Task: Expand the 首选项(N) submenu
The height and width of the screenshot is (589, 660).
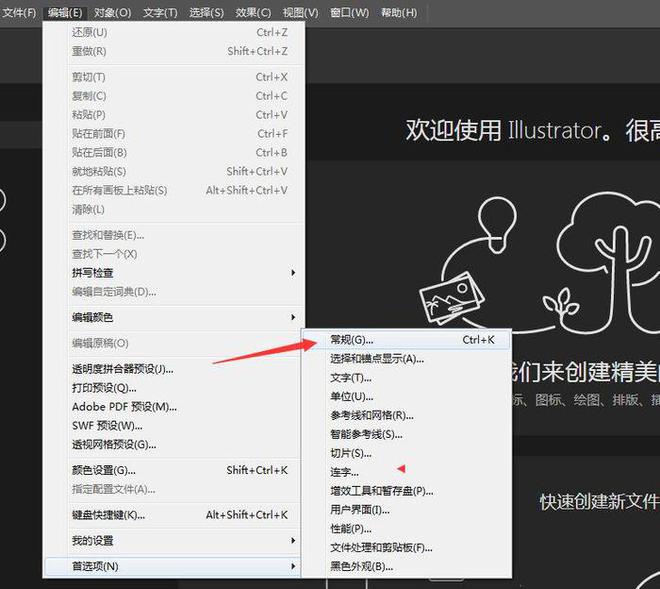Action: pyautogui.click(x=173, y=566)
